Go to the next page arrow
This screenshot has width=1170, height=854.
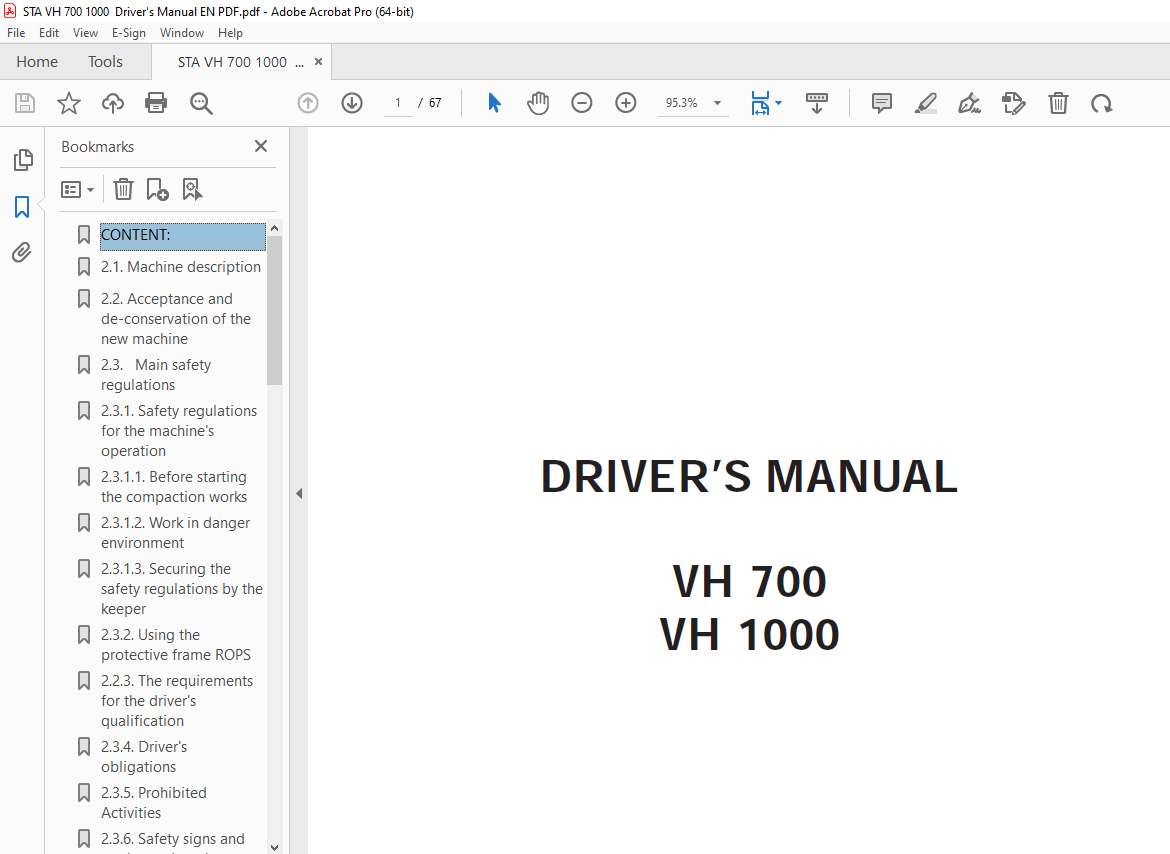point(351,103)
